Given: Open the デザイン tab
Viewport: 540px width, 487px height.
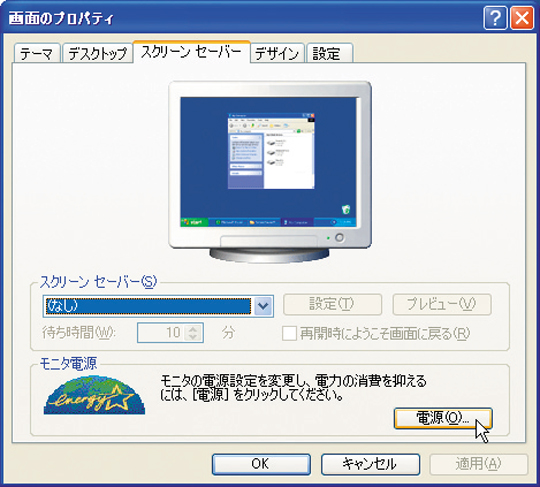Looking at the screenshot, I should 277,53.
